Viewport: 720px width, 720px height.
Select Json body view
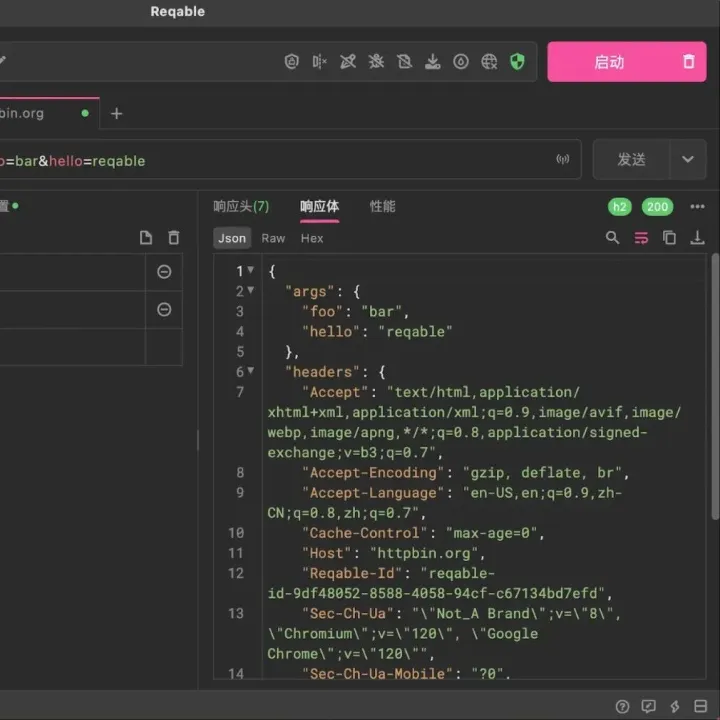(x=232, y=238)
